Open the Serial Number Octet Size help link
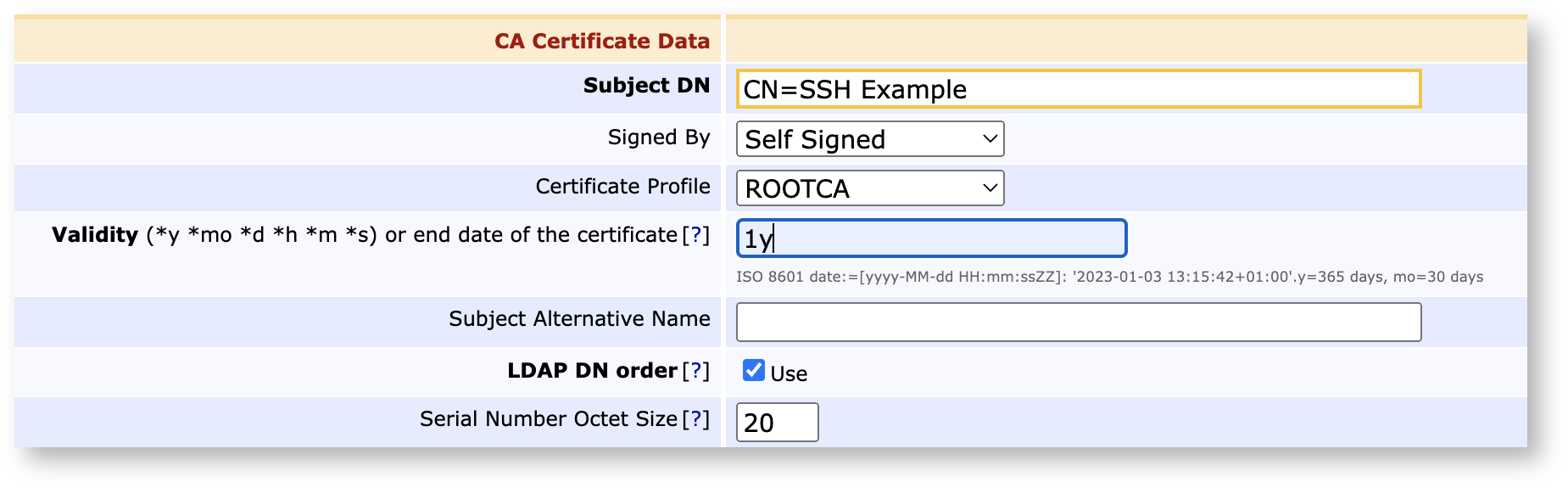This screenshot has height=488, width=1568. (695, 419)
